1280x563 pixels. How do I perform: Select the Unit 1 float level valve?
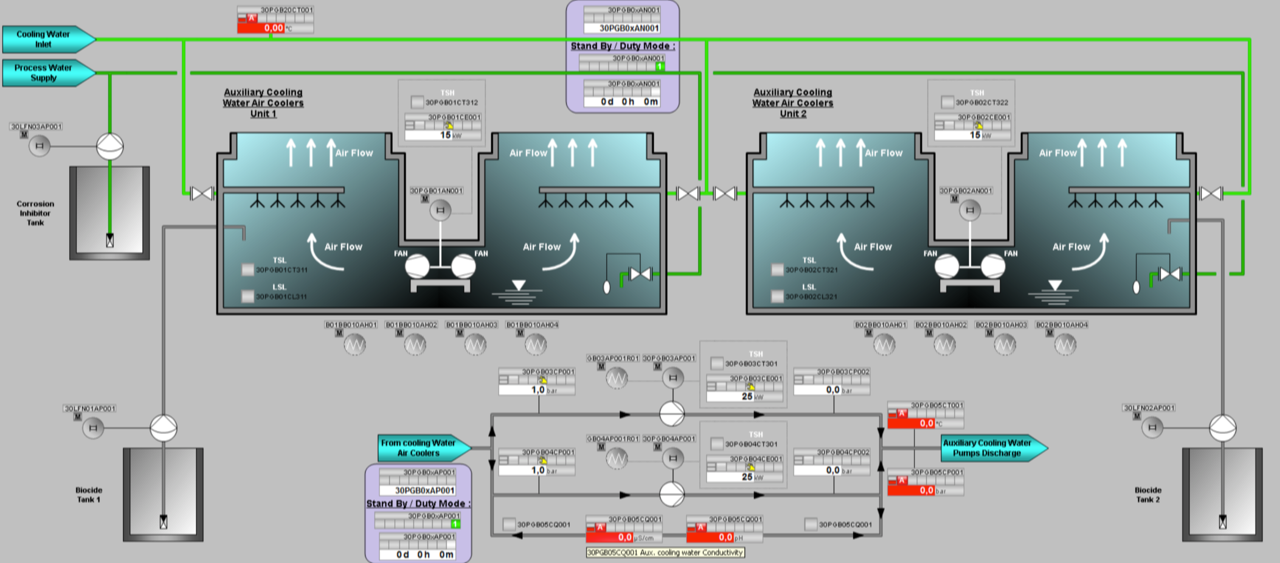[639, 273]
